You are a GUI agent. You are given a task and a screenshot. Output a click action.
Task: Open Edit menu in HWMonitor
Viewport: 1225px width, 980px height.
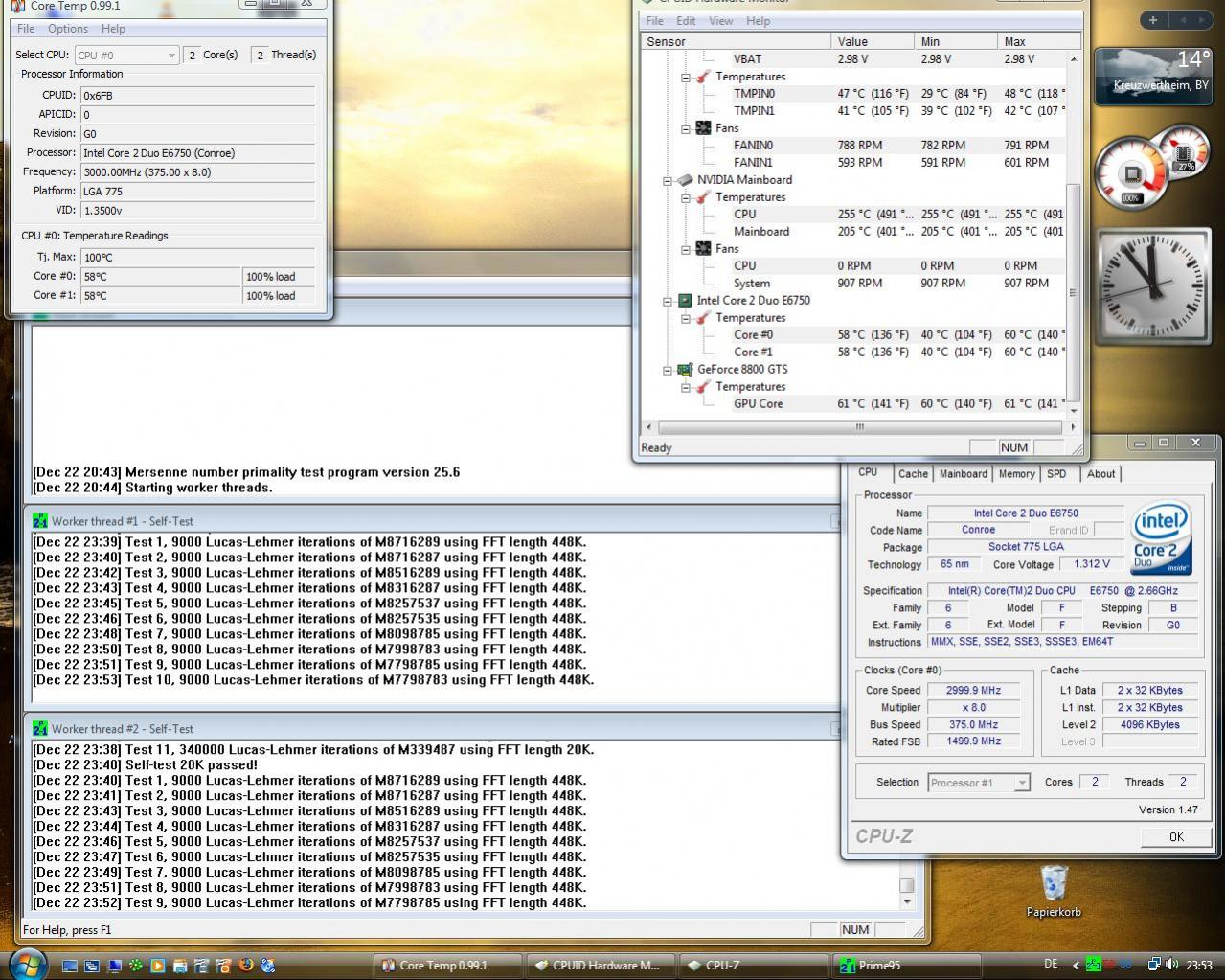[686, 21]
